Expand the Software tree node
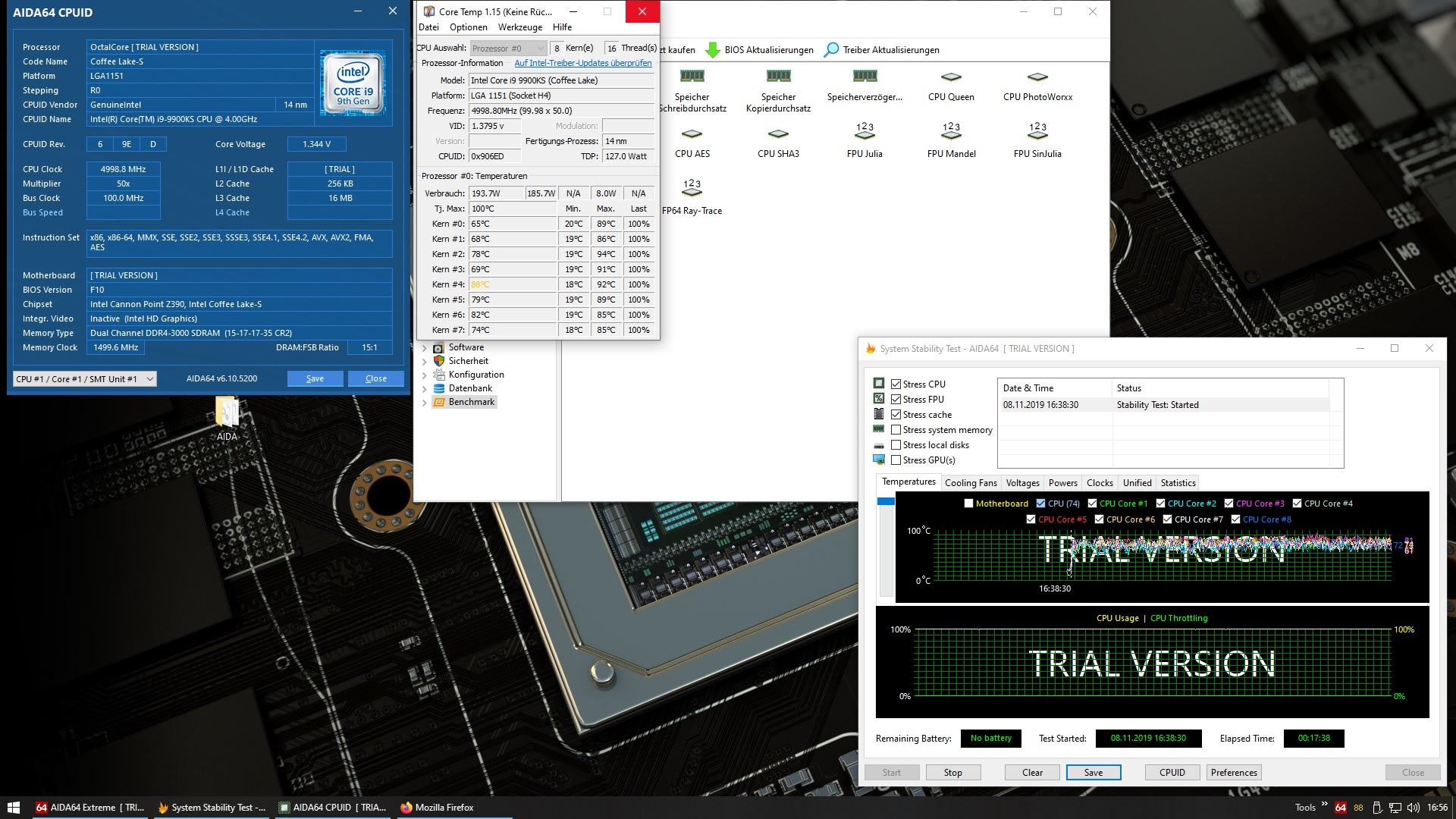The width and height of the screenshot is (1456, 819). (x=424, y=347)
